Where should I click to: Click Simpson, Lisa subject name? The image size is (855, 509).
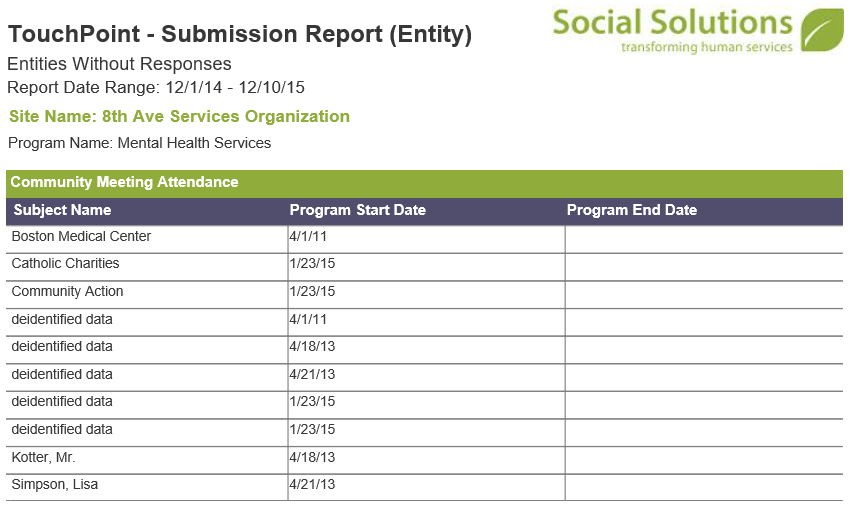(55, 484)
